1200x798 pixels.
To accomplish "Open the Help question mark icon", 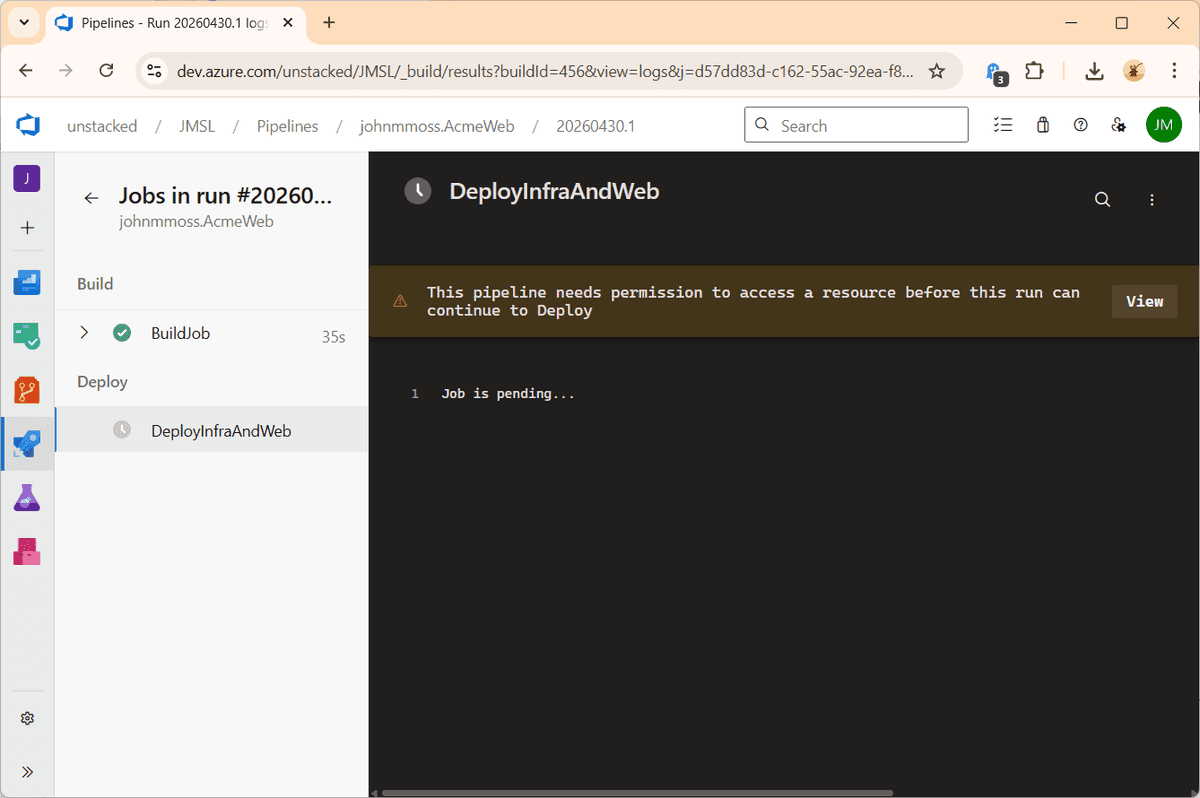I will pos(1080,125).
